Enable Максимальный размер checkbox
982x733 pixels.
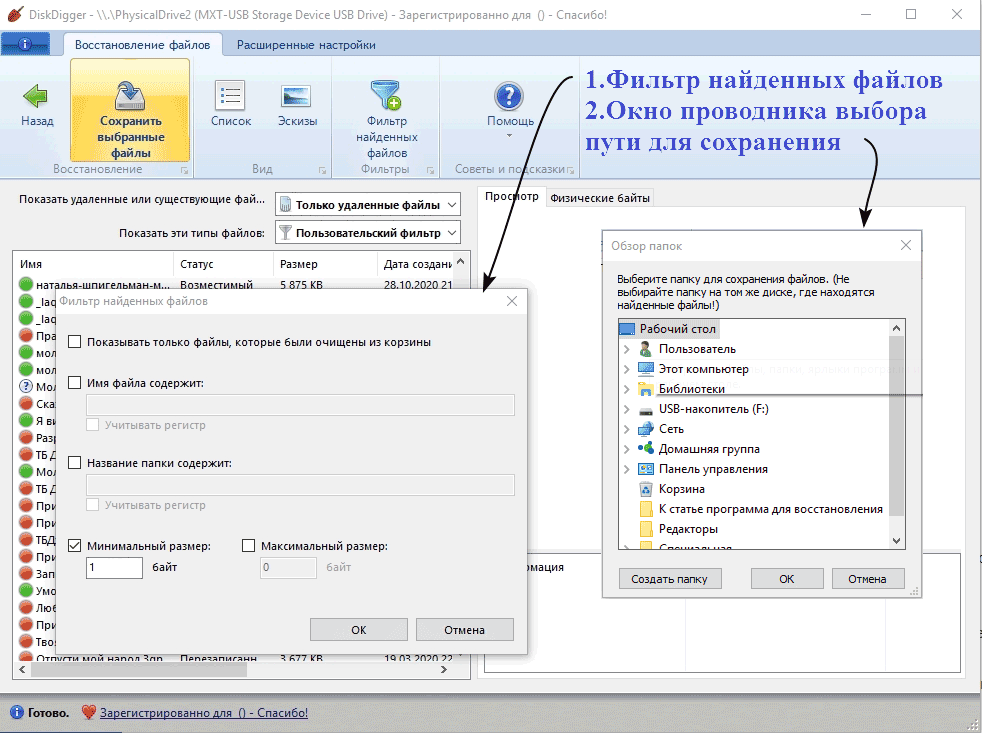pyautogui.click(x=249, y=546)
